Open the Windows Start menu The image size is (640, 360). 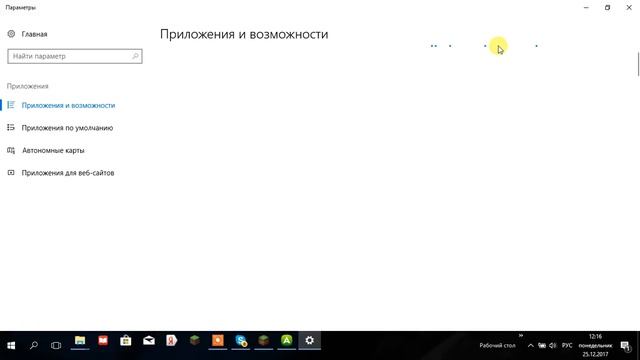pos(11,345)
